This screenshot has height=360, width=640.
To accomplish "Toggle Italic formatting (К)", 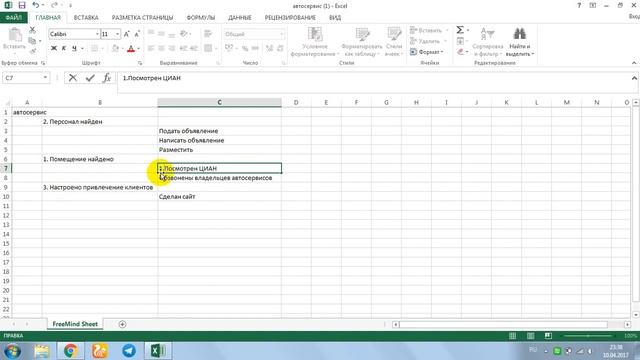I will pos(64,48).
